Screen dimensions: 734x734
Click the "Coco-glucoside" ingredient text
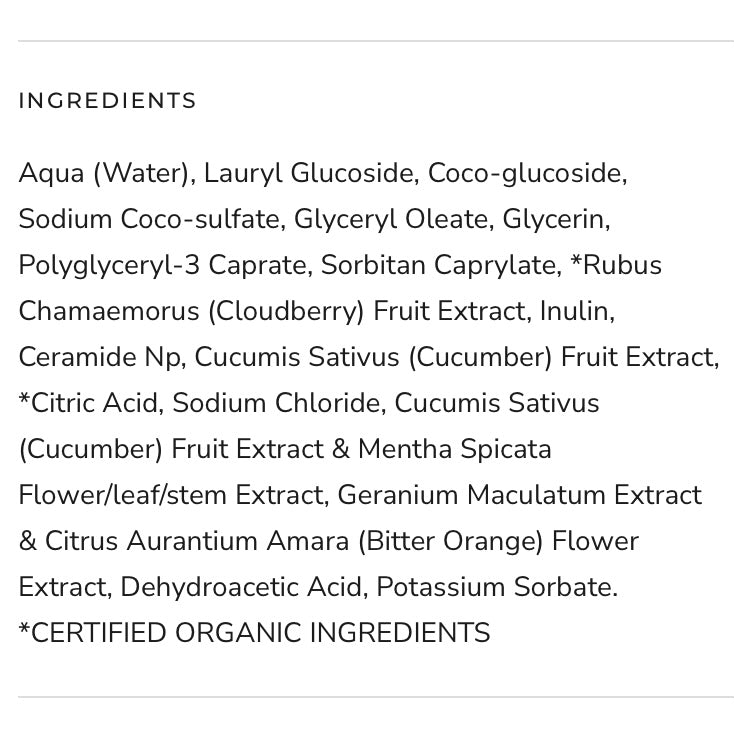(x=525, y=173)
